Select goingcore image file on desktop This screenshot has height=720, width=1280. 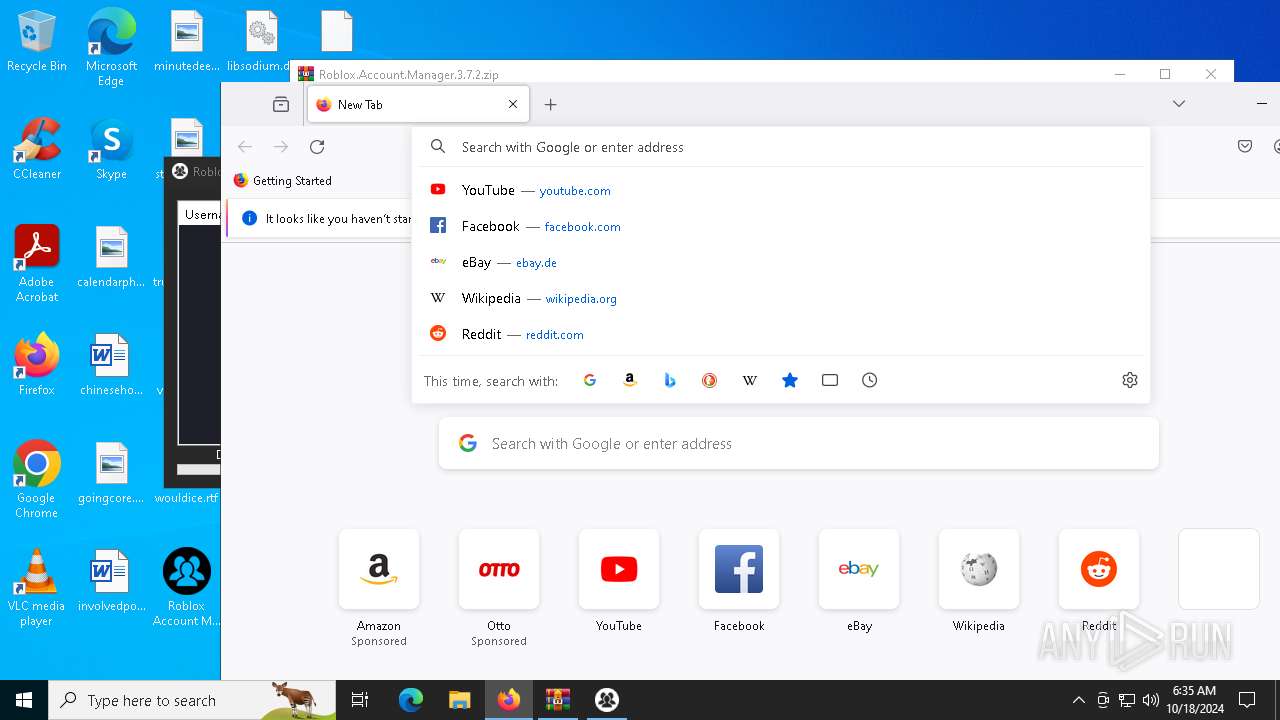[x=111, y=473]
